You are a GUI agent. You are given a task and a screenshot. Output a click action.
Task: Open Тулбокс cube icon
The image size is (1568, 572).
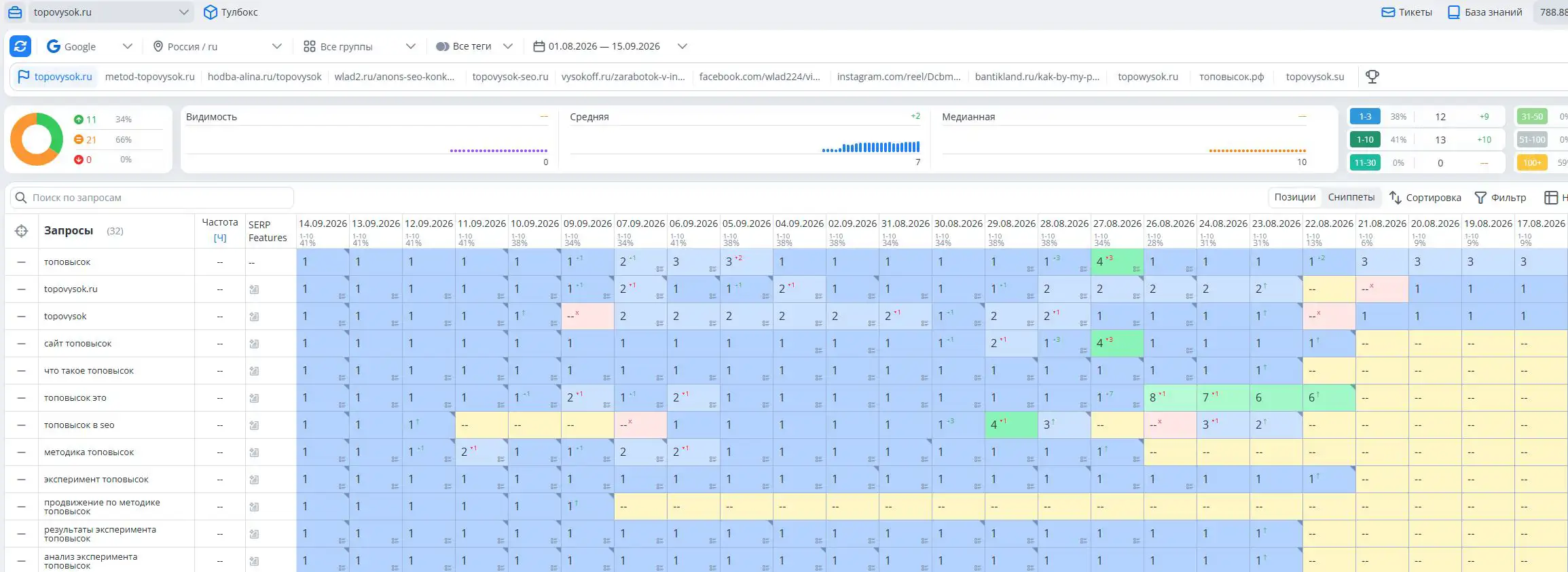[x=211, y=12]
